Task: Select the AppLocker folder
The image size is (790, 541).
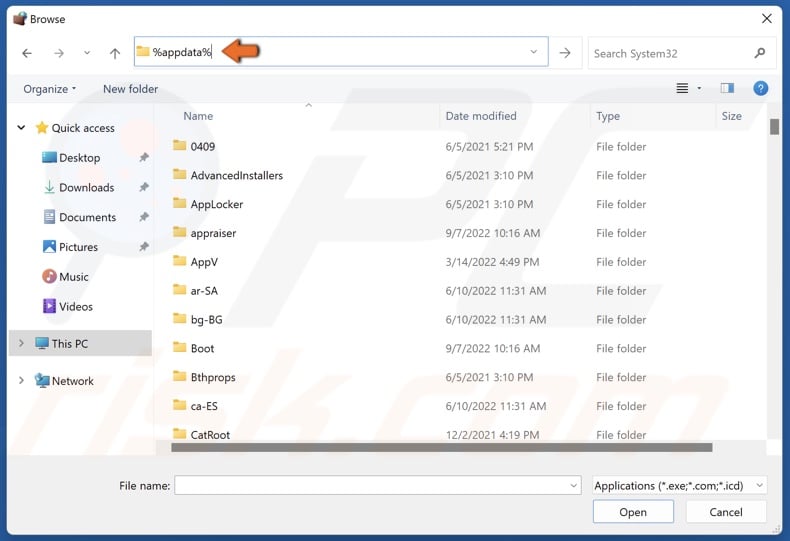Action: (x=208, y=204)
